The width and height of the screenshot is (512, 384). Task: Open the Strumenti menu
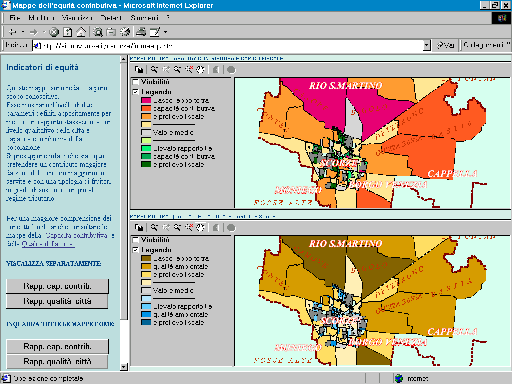(x=144, y=18)
